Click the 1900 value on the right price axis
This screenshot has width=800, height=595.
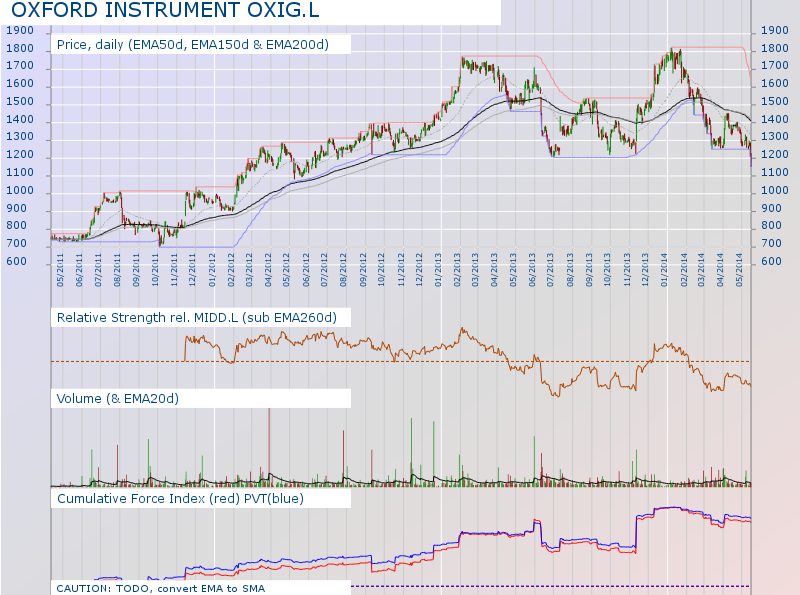[x=774, y=31]
